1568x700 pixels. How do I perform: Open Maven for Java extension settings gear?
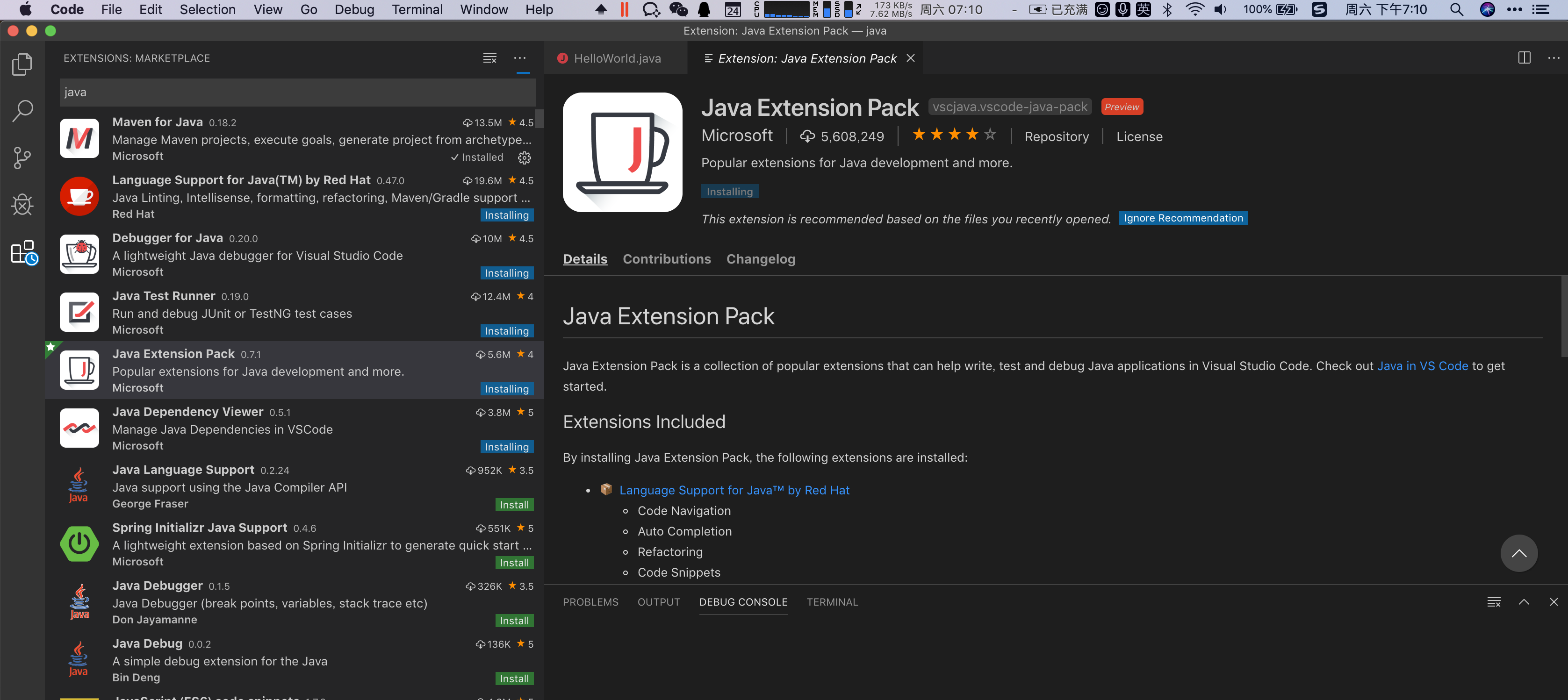tap(525, 157)
